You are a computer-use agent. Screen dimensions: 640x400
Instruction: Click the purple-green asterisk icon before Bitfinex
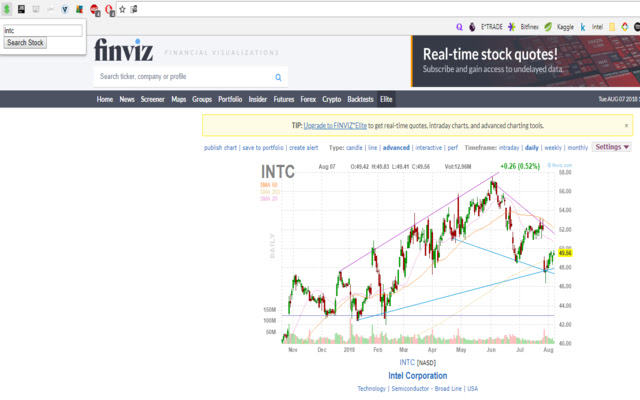[511, 27]
